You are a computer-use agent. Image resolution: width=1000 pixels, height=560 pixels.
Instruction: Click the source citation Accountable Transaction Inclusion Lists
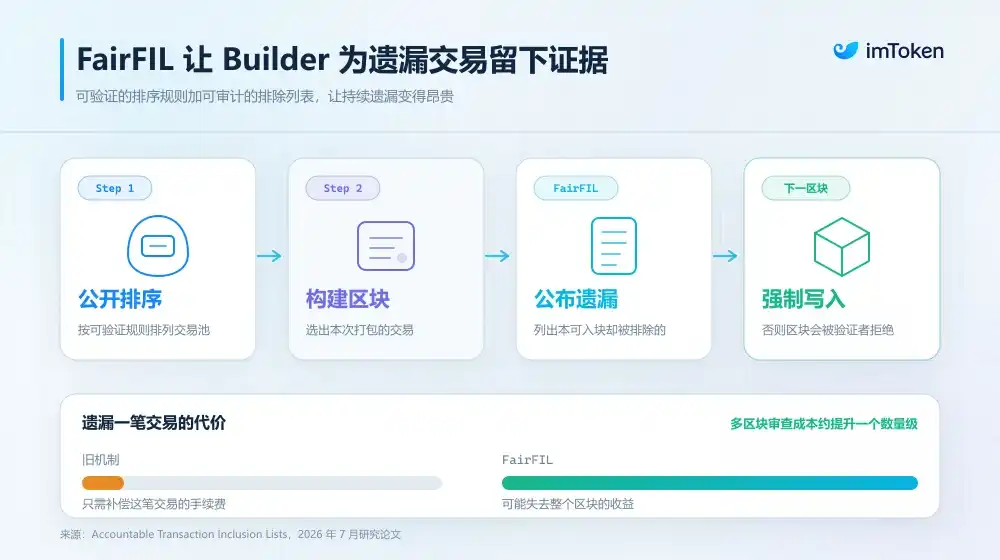click(230, 534)
